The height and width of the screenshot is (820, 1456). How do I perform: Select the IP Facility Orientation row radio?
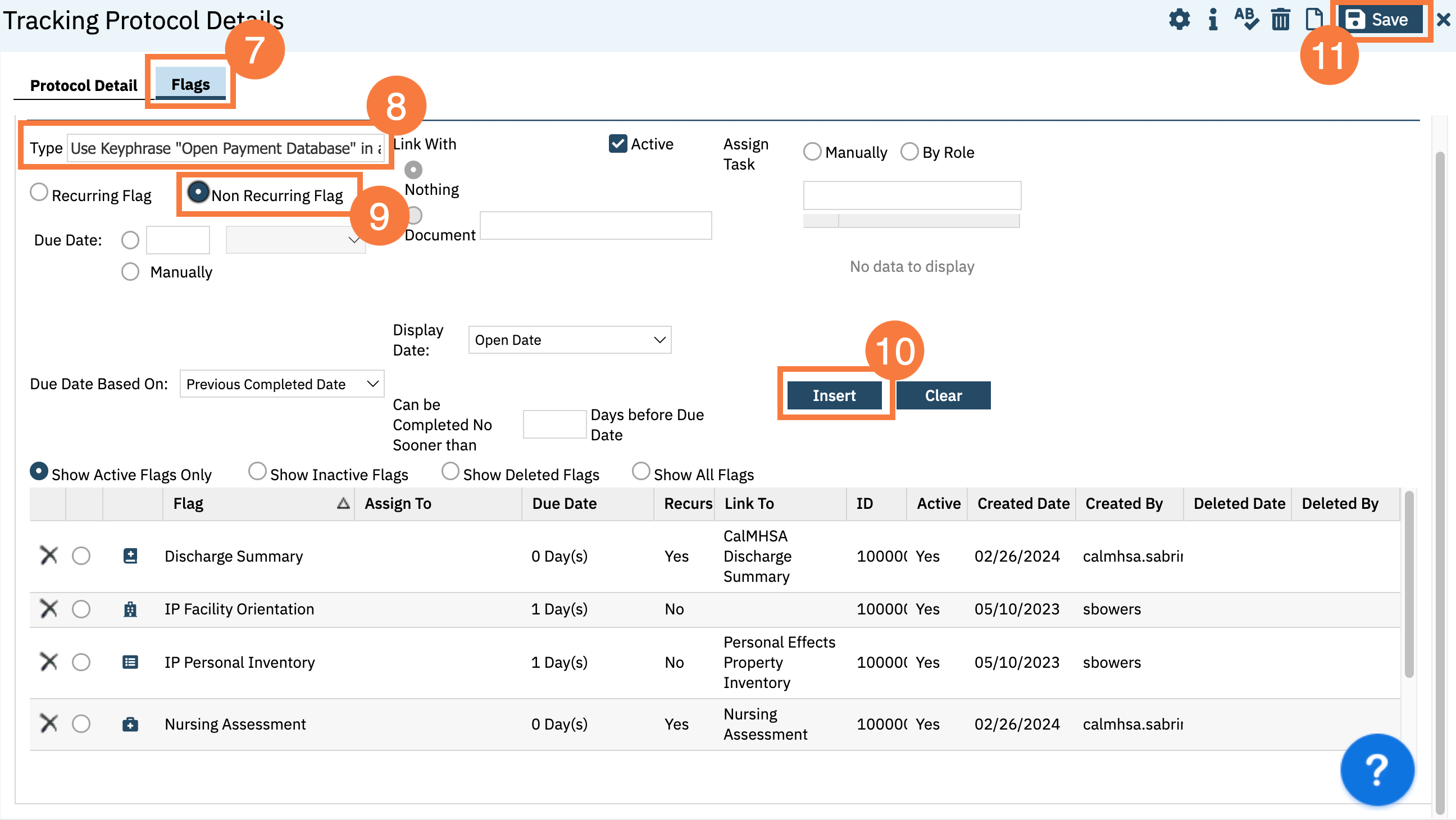[81, 609]
